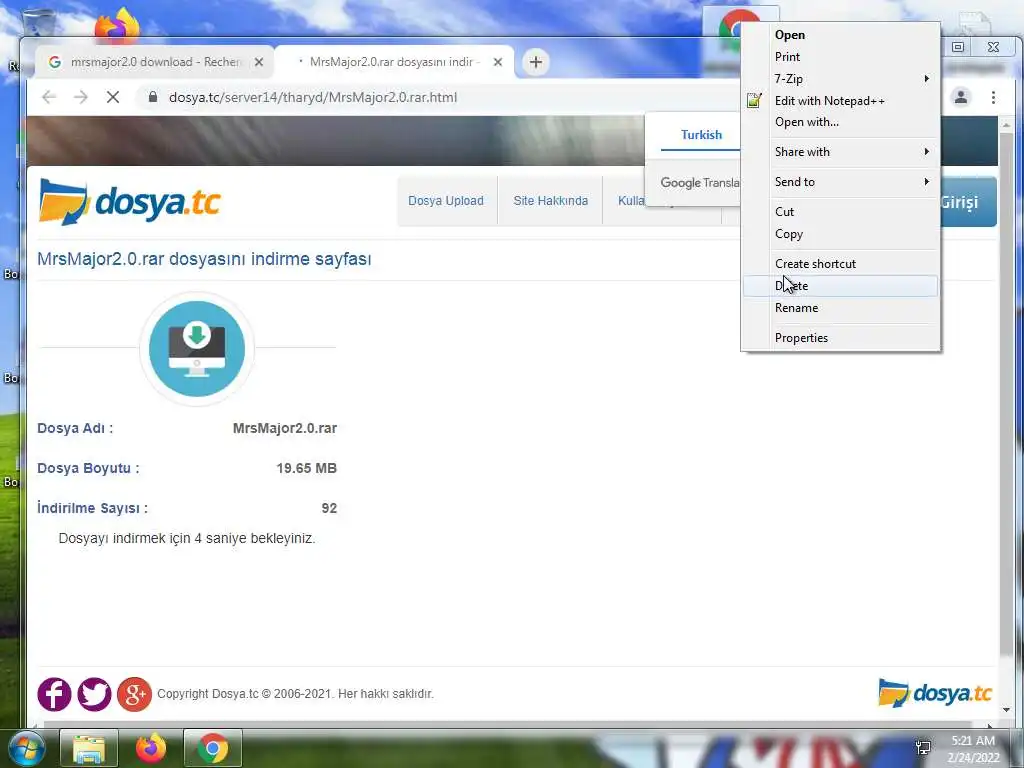The height and width of the screenshot is (768, 1024).
Task: Select Open in the context menu
Action: click(x=840, y=35)
